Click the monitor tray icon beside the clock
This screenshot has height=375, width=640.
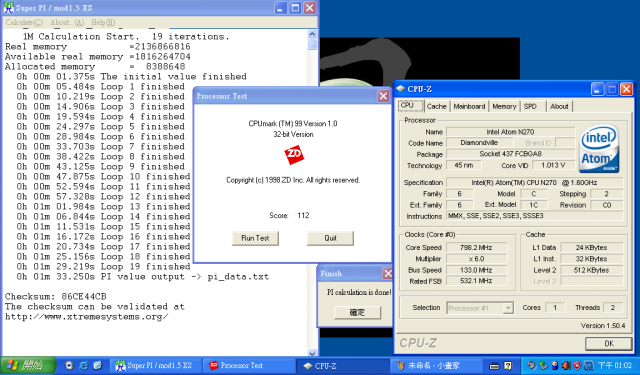click(x=589, y=365)
